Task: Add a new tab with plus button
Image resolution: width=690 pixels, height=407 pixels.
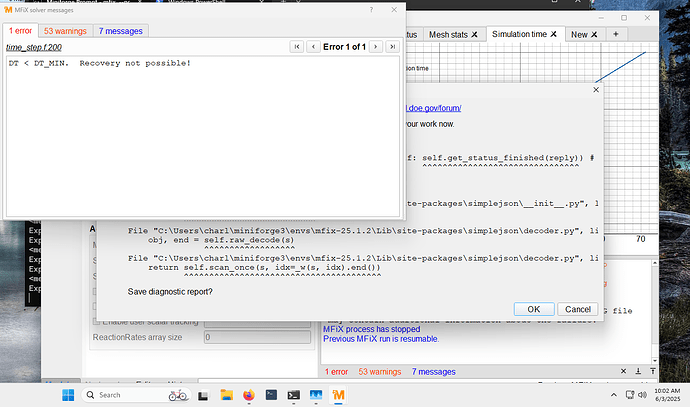Action: point(616,34)
